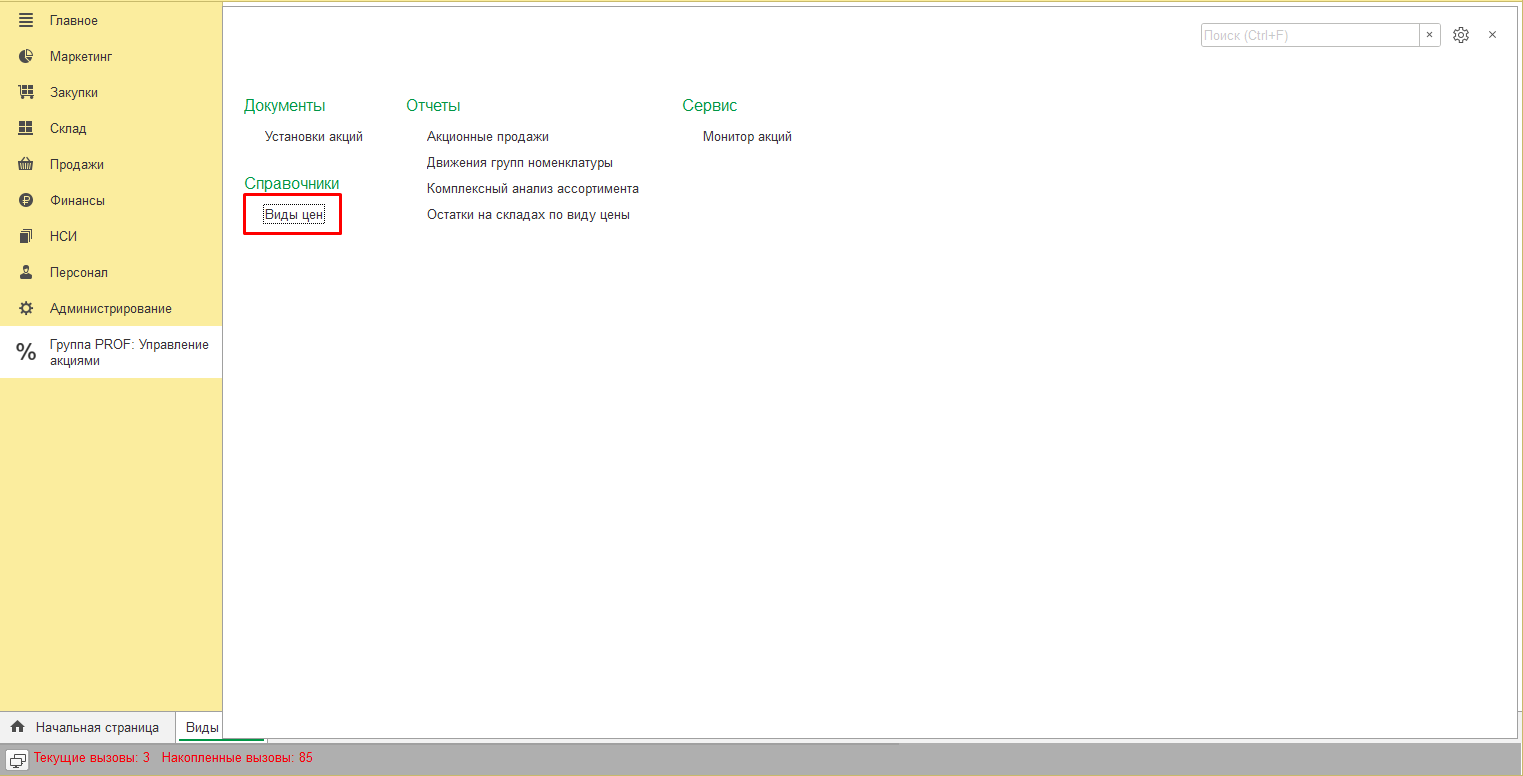Click the Поиск (Ctrl+F) search field
Screen dimensions: 1523x776
(1309, 35)
